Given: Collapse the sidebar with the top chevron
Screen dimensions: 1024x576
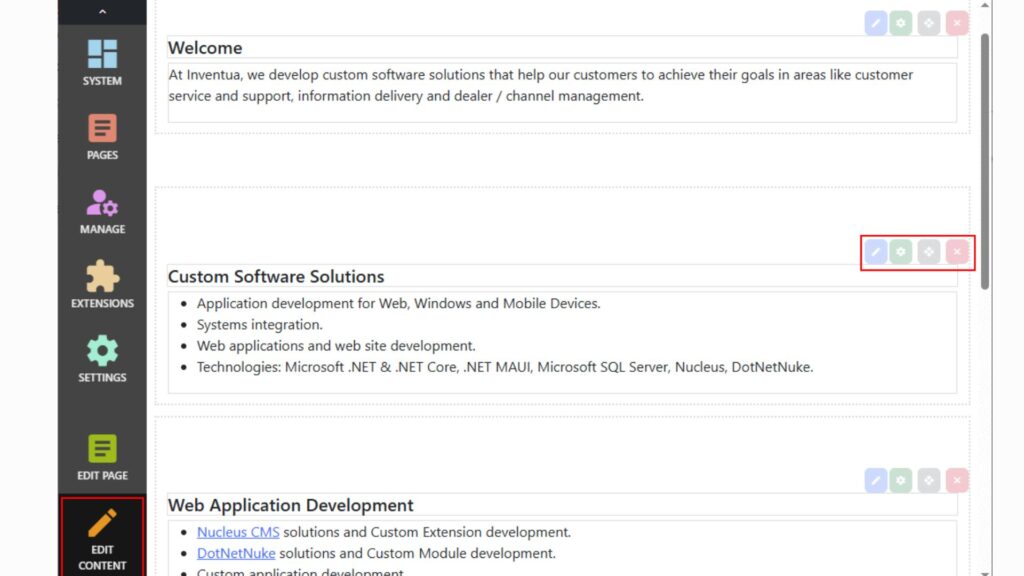Looking at the screenshot, I should pyautogui.click(x=102, y=12).
